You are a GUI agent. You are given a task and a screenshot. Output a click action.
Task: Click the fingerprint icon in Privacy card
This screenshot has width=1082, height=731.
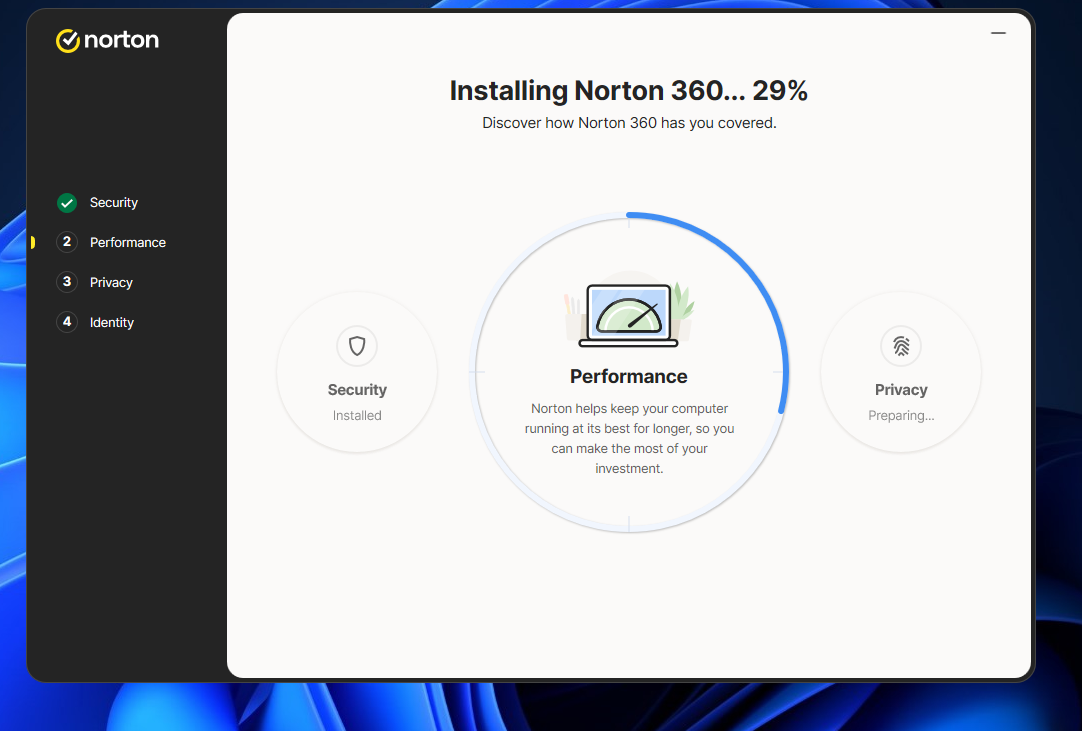(901, 346)
